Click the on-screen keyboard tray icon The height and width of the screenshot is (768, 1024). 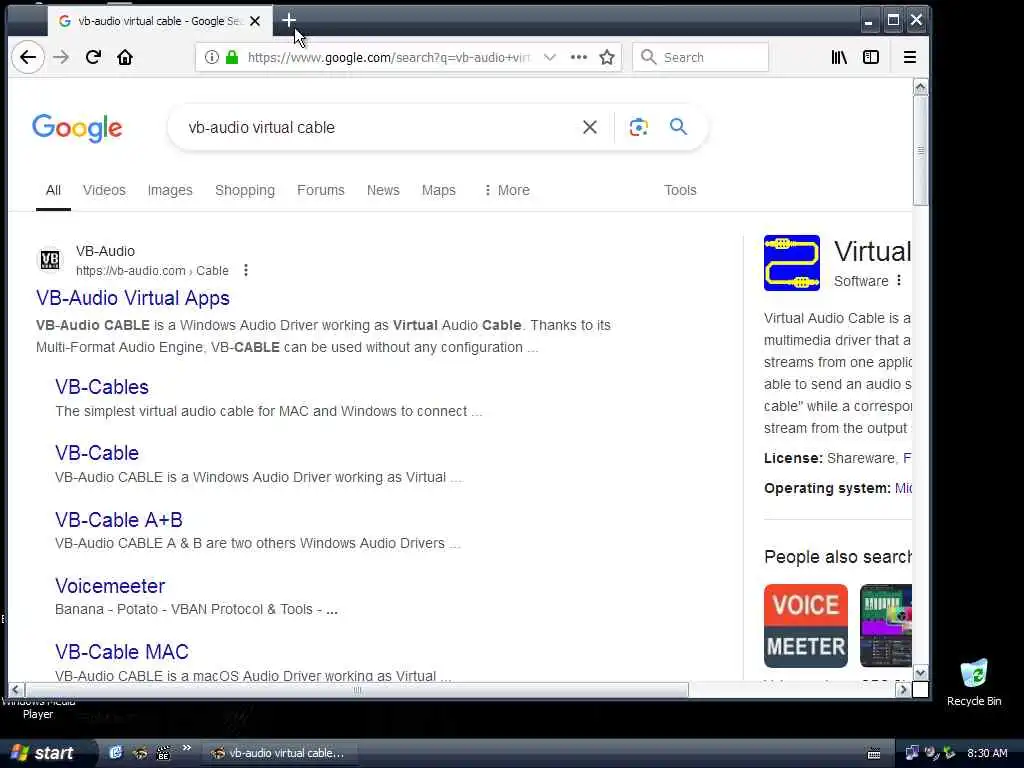874,754
